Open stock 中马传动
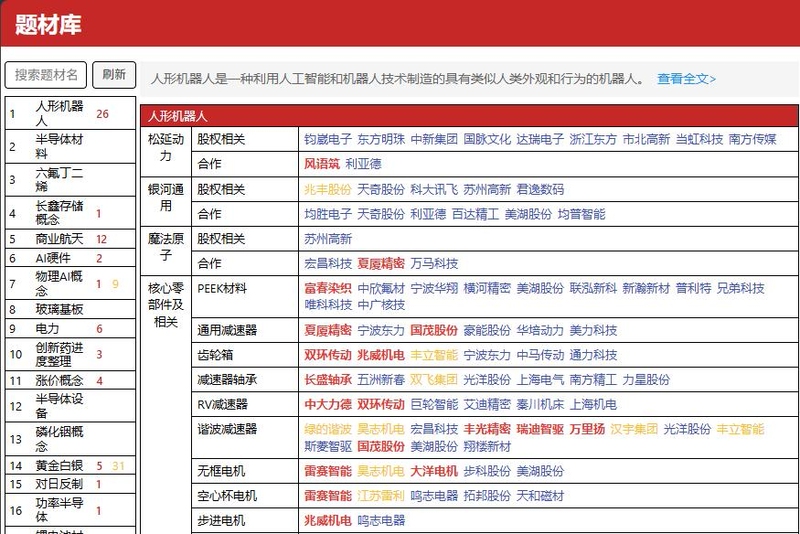The height and width of the screenshot is (534, 800). click(540, 355)
